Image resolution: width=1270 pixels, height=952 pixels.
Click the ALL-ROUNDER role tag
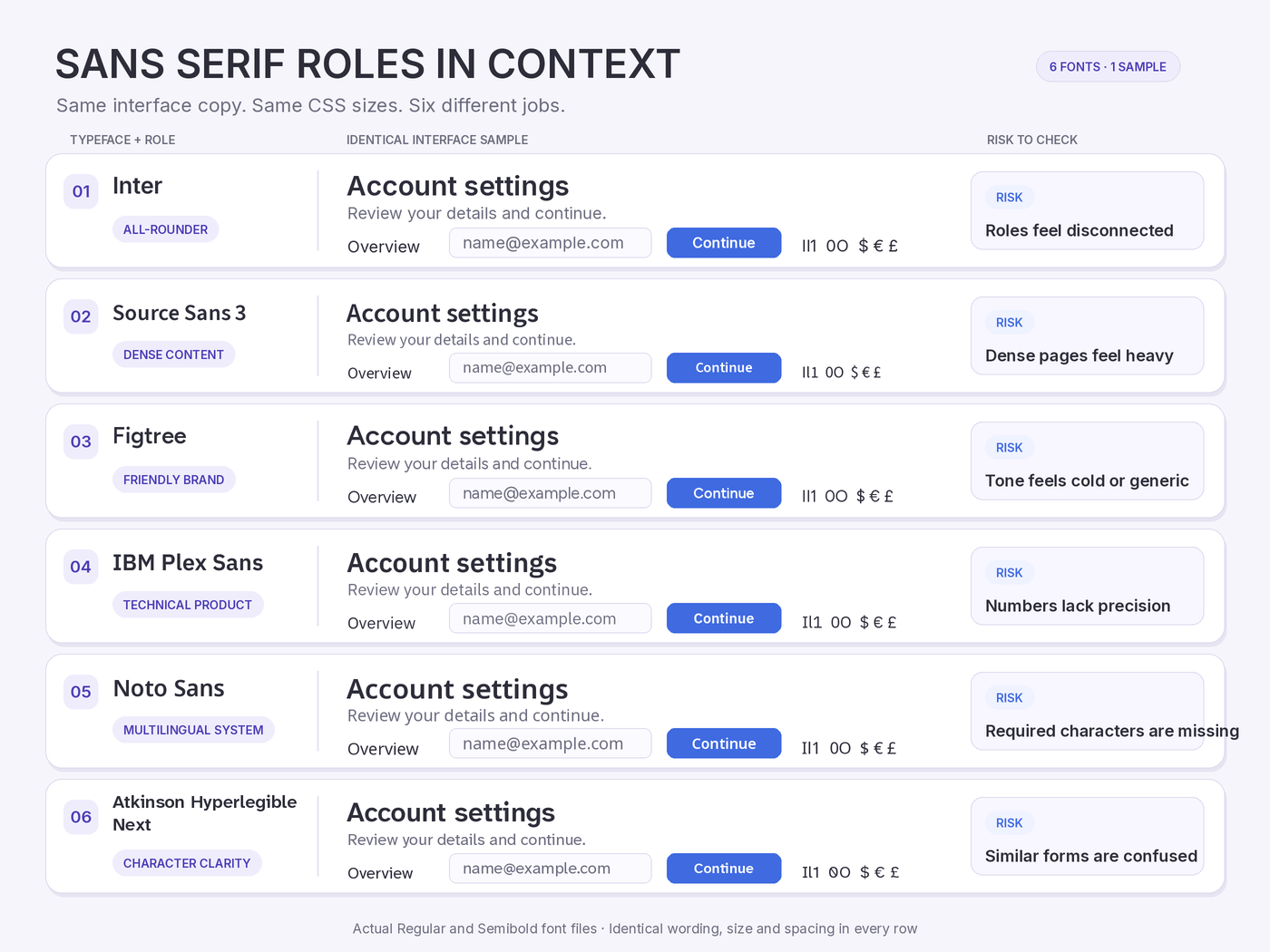tap(165, 229)
